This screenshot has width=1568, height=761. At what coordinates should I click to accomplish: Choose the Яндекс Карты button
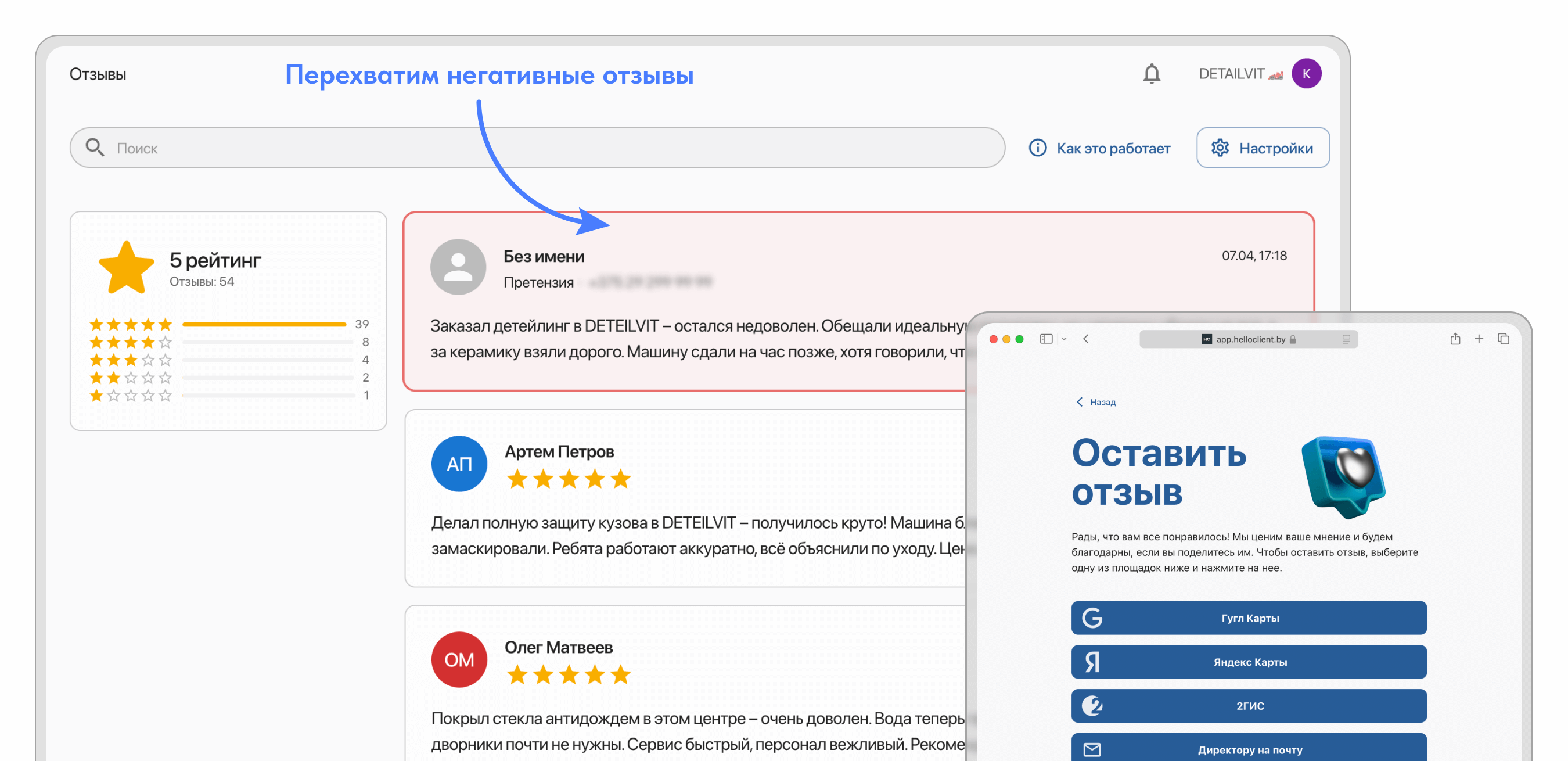[1249, 662]
